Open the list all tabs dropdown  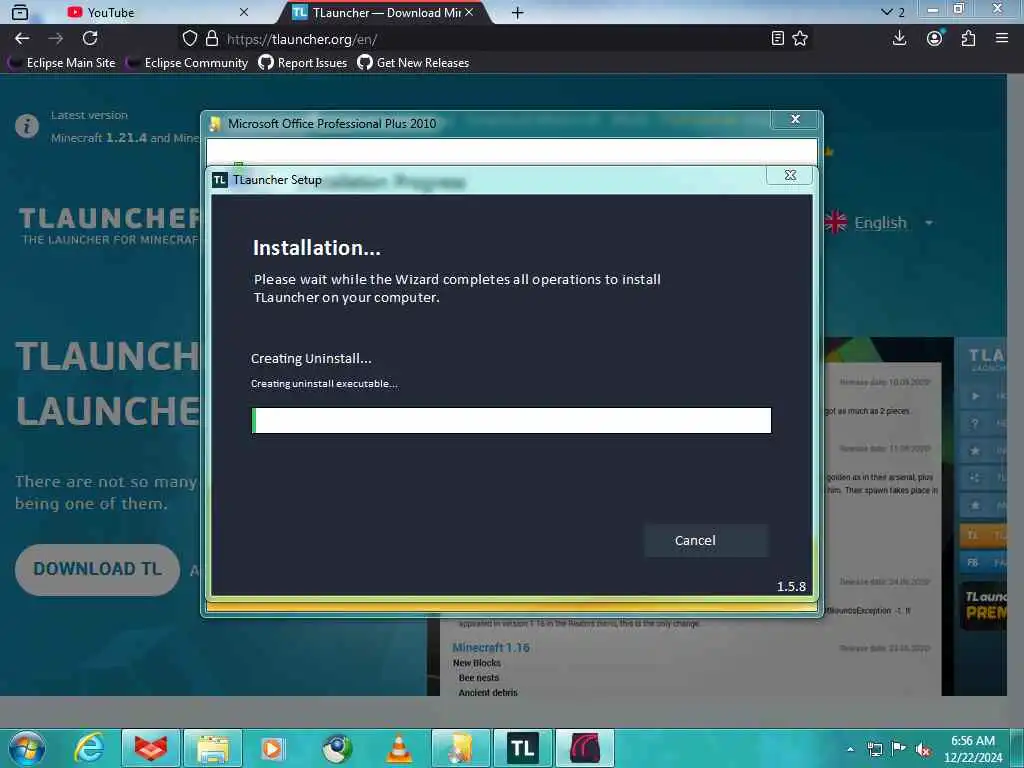click(892, 12)
